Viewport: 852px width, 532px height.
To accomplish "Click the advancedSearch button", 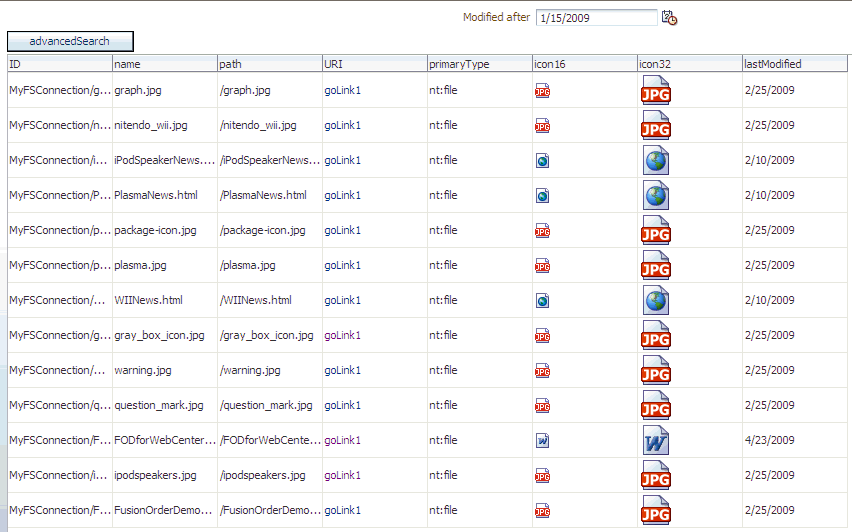I will 70,41.
